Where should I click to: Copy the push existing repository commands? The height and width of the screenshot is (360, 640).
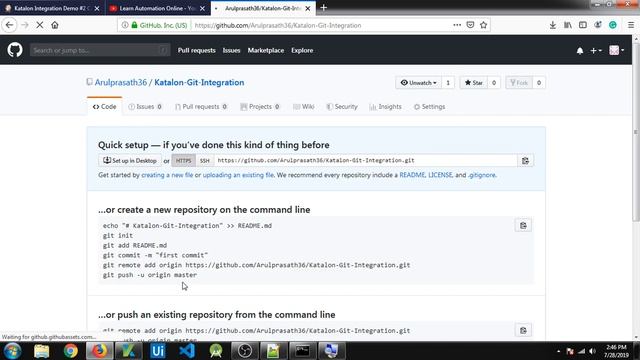pos(523,330)
